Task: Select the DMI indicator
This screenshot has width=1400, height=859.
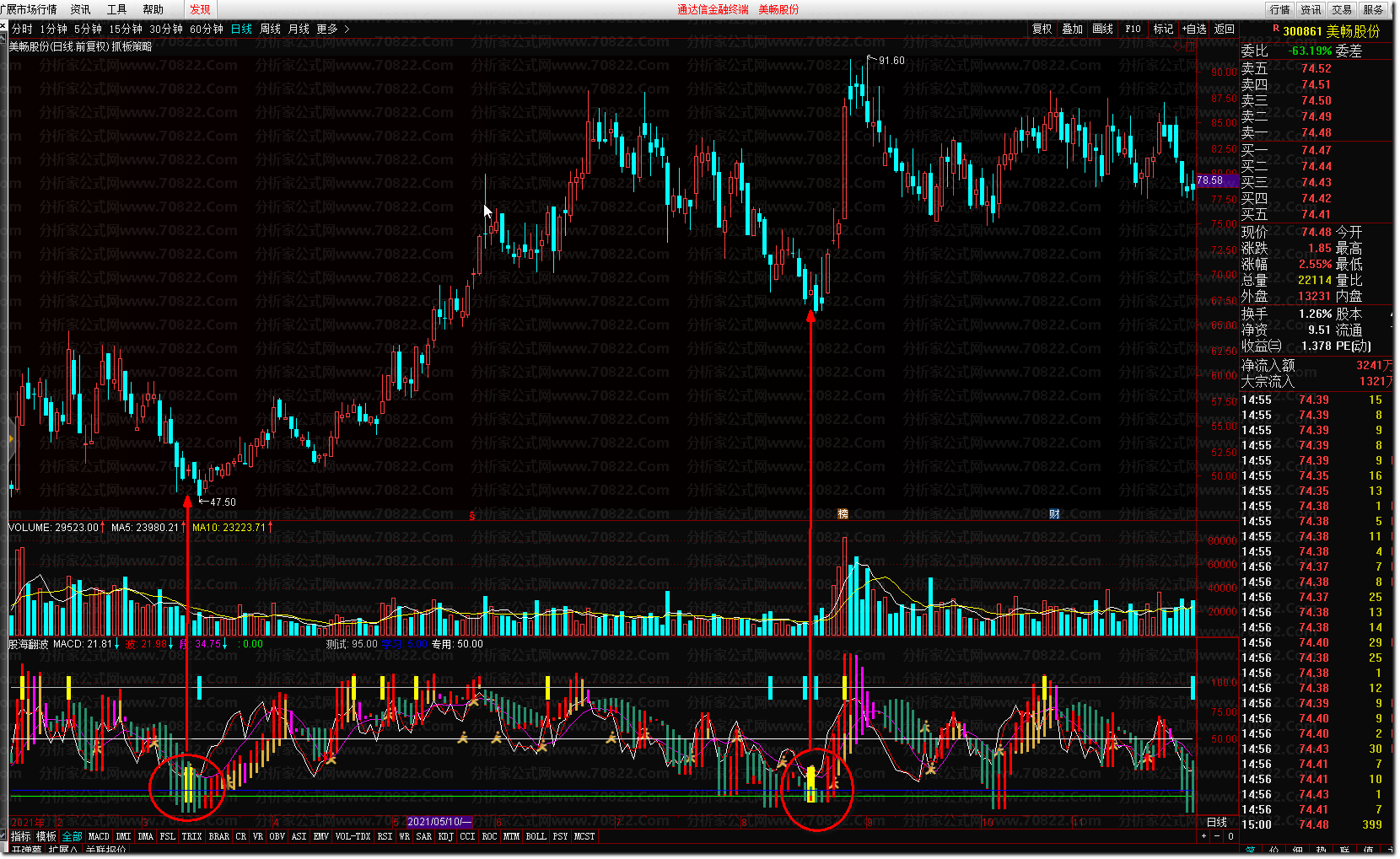Action: [124, 836]
